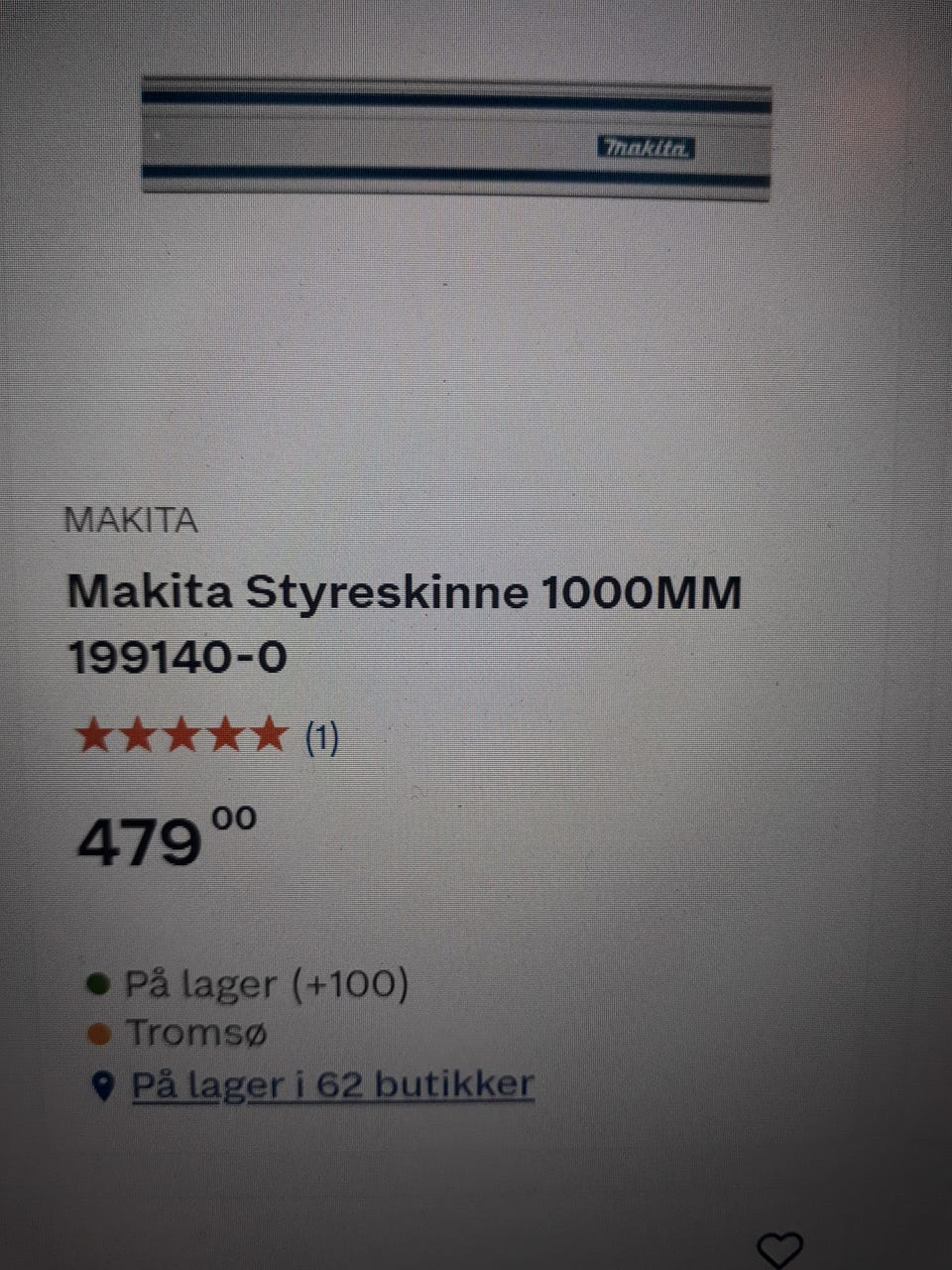The image size is (952, 1270).
Task: Click the green in-stock status dot
Action: click(x=97, y=984)
